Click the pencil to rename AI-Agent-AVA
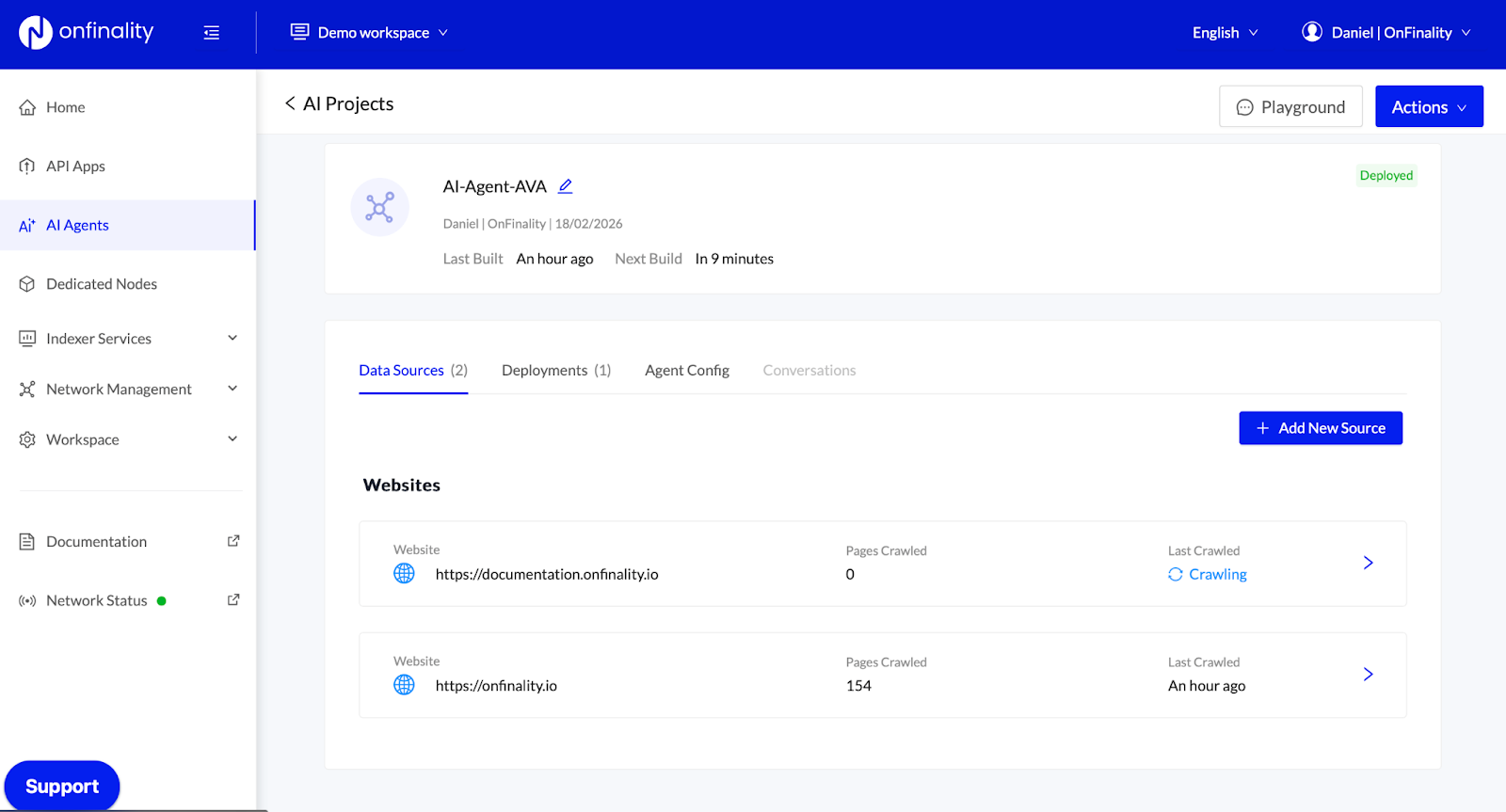The image size is (1506, 812). pos(565,186)
